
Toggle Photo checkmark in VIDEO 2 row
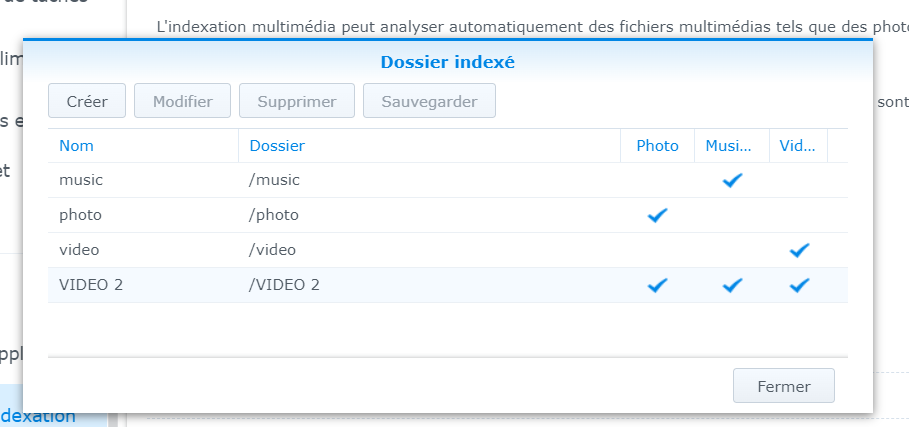[x=657, y=285]
